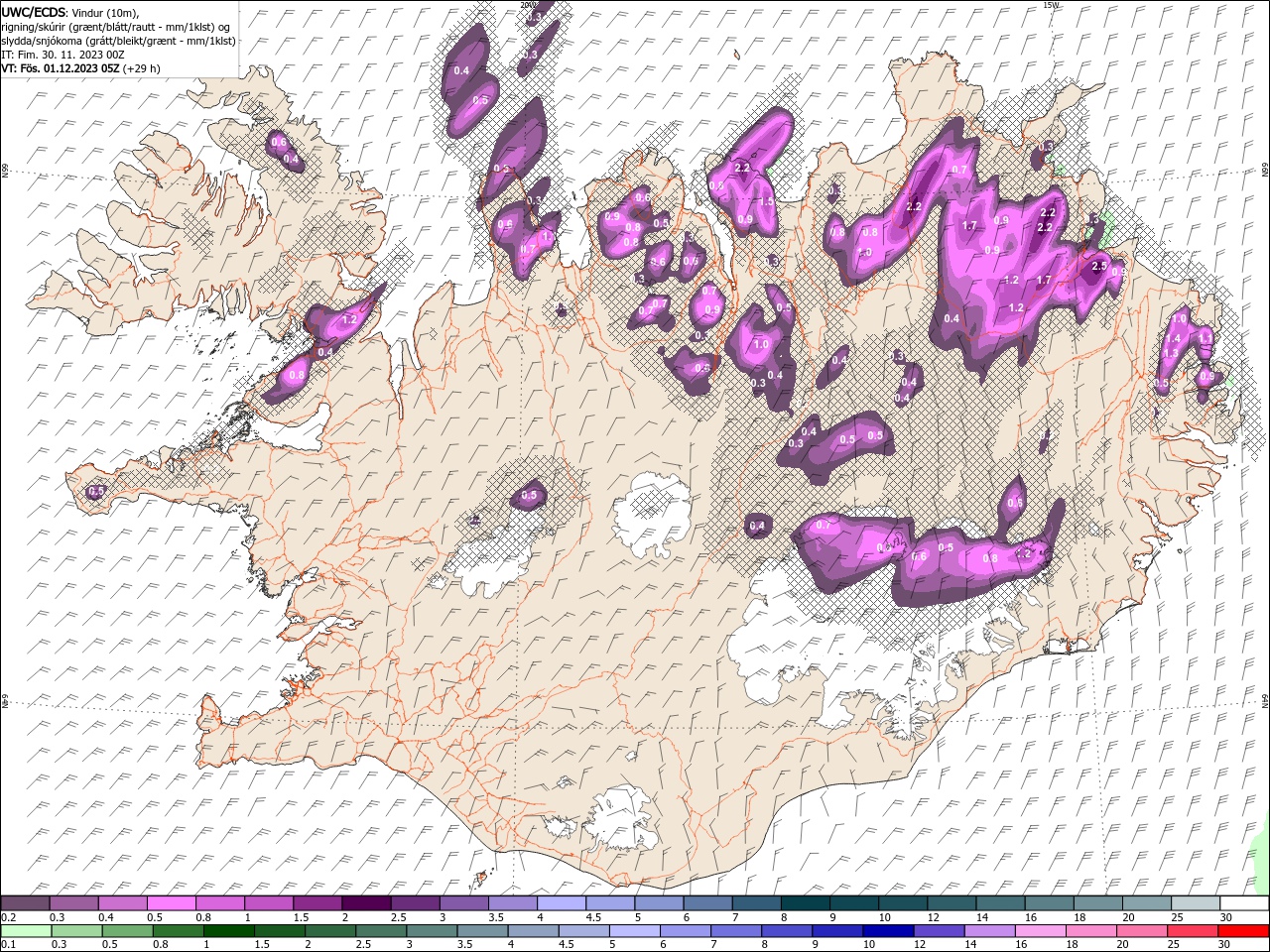The width and height of the screenshot is (1270, 952).
Task: Click the 0.2–0.3 swatch in the purple snow scale
Action: tap(25, 903)
